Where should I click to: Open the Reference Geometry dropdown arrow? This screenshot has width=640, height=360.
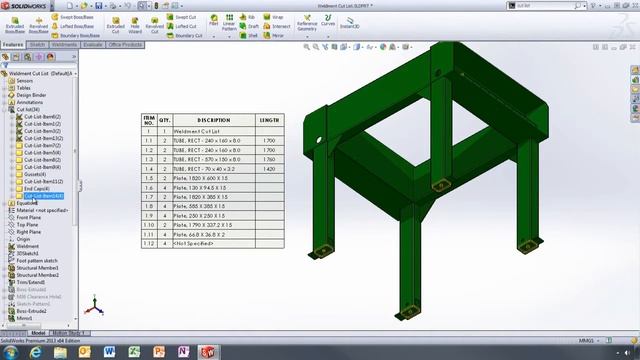pyautogui.click(x=307, y=37)
